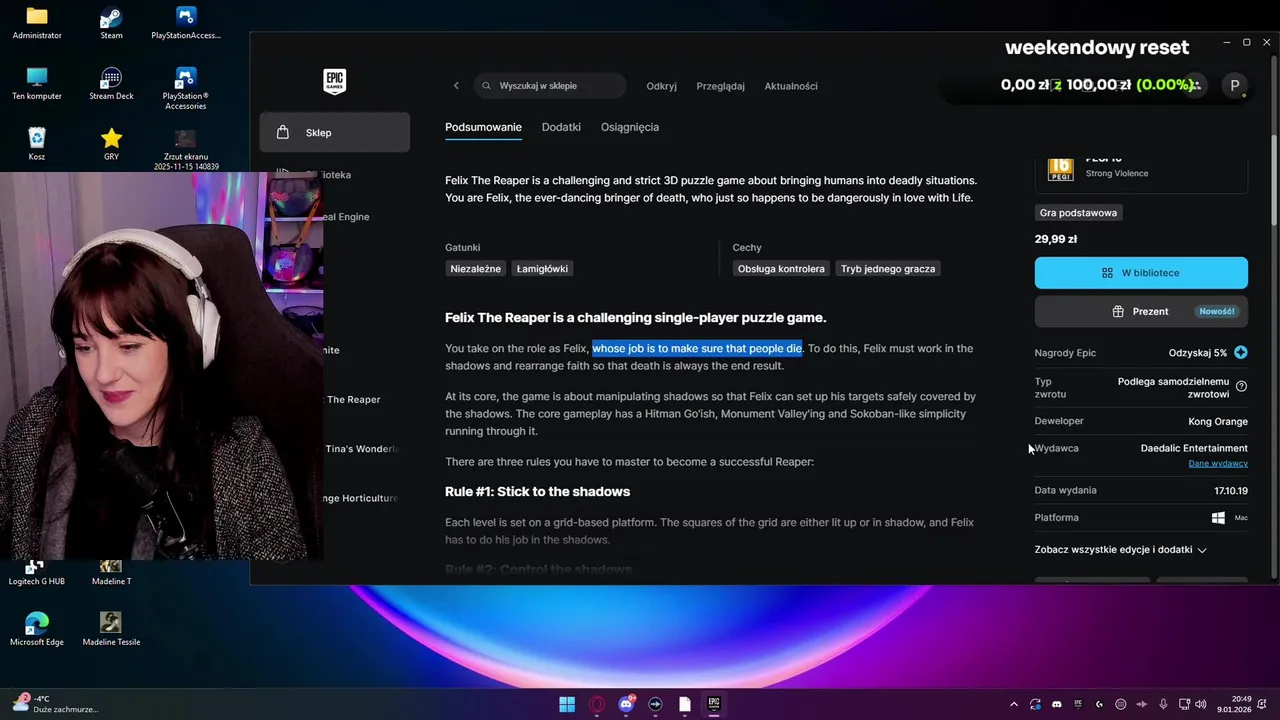Click the plus icon next to Odzyskaj 5%
1280x720 pixels.
pos(1241,353)
